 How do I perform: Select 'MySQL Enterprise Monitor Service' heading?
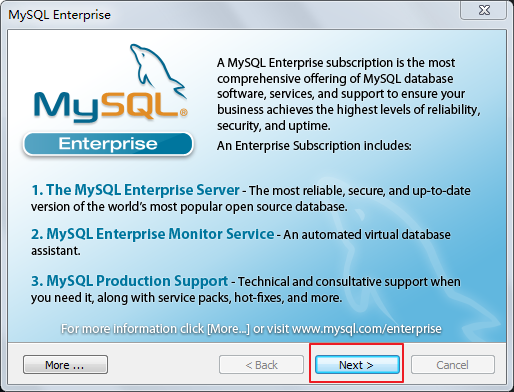click(x=160, y=234)
